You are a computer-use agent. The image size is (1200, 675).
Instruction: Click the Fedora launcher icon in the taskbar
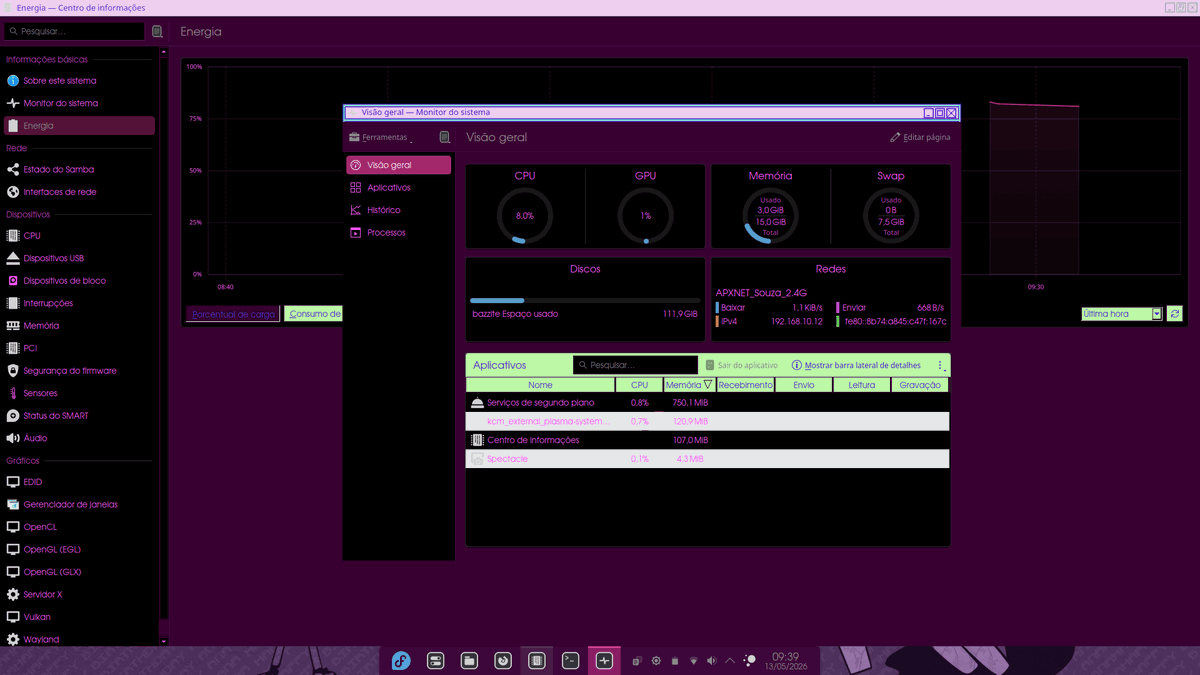pos(401,661)
